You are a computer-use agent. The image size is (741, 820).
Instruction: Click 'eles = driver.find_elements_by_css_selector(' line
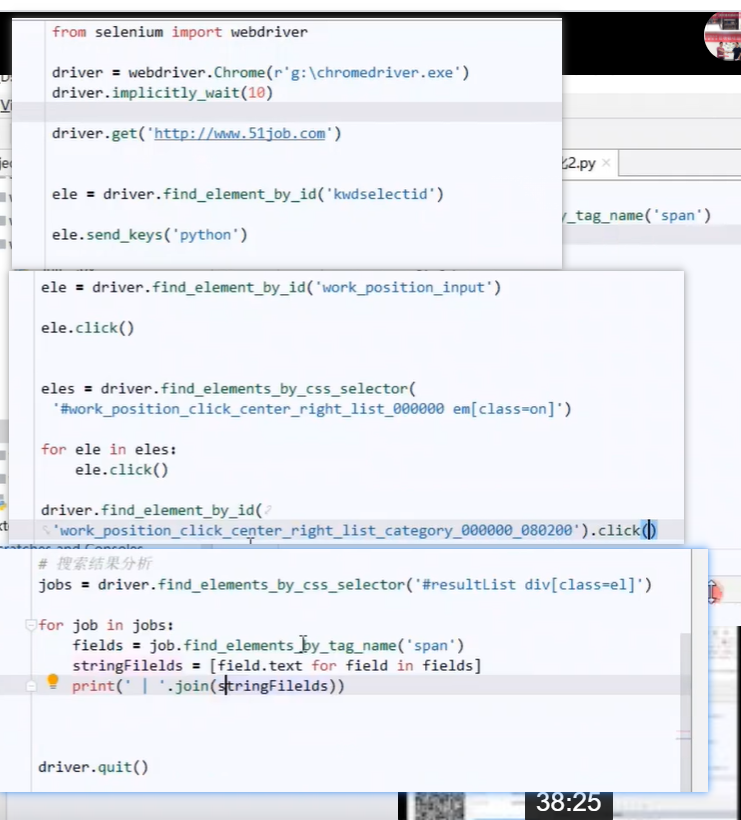pyautogui.click(x=229, y=389)
